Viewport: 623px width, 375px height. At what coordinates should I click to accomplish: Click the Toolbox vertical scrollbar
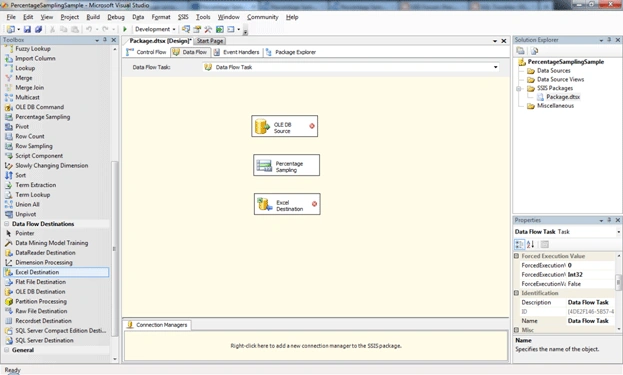click(x=115, y=248)
